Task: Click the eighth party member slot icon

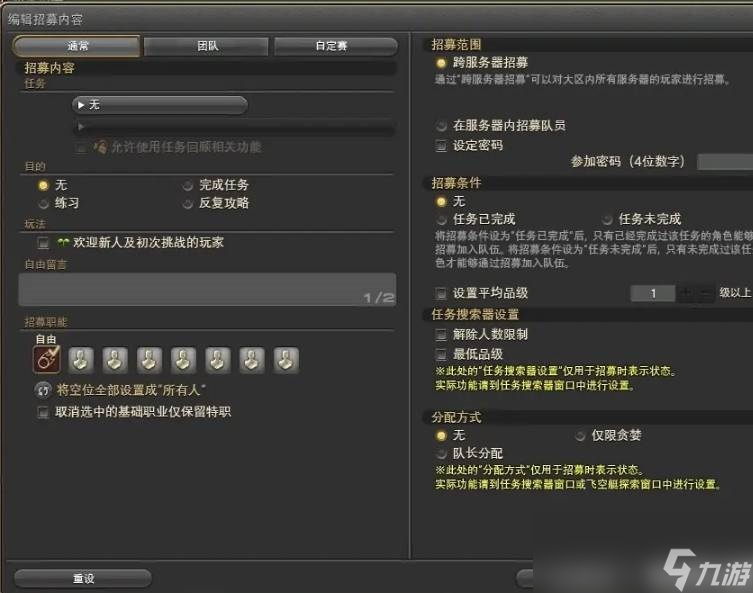Action: tap(287, 360)
